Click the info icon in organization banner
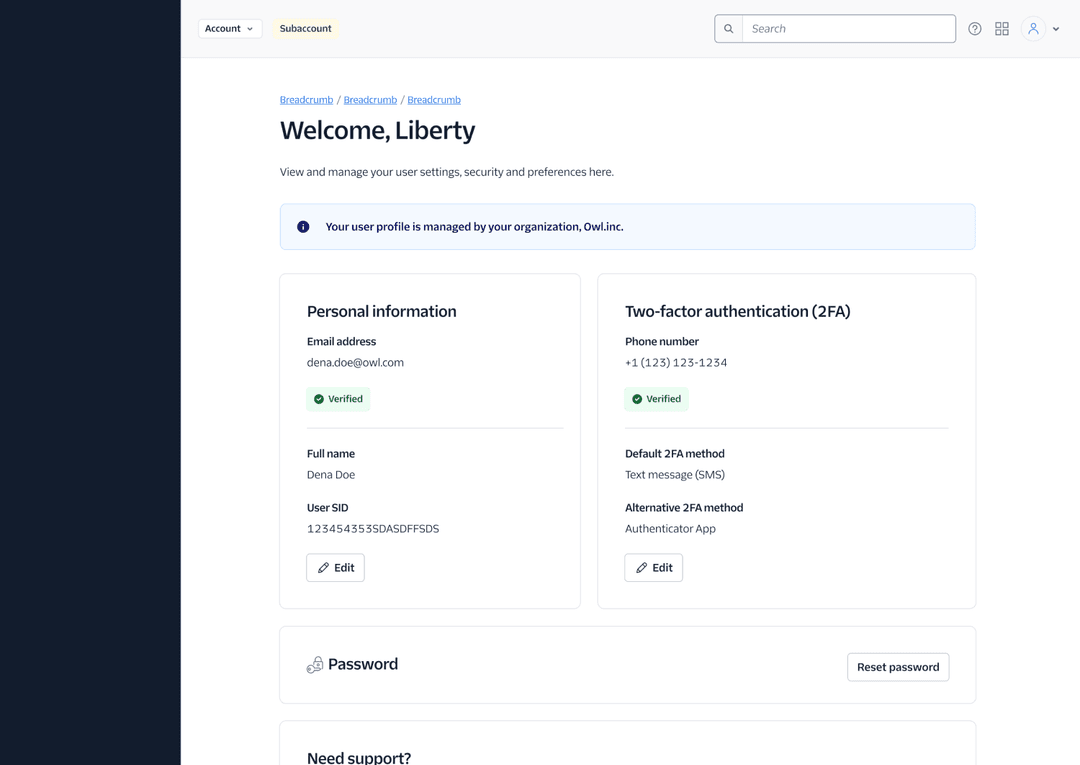 303,227
